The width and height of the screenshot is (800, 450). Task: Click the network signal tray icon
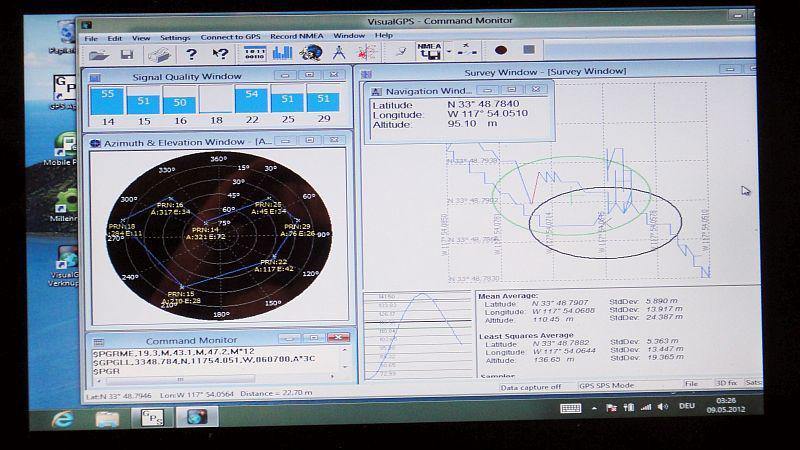(x=646, y=407)
